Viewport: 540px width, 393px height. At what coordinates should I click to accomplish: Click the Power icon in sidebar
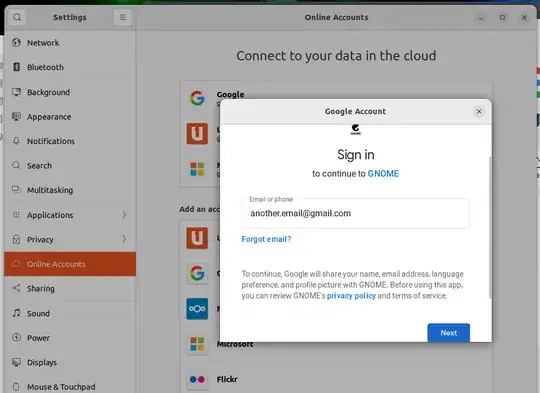tap(16, 338)
